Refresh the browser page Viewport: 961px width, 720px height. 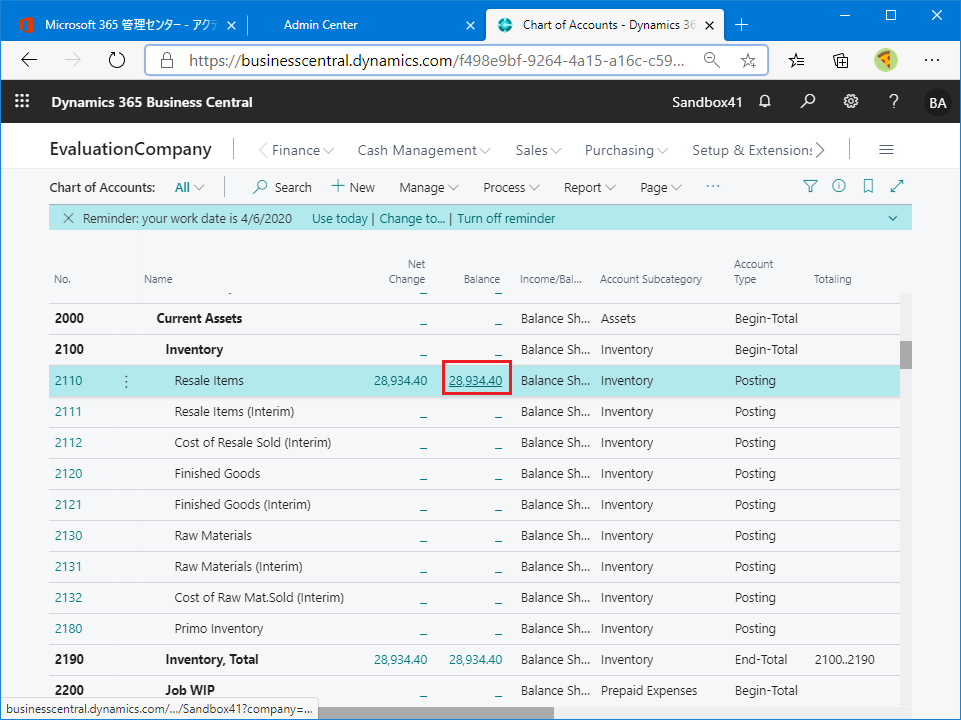(116, 60)
